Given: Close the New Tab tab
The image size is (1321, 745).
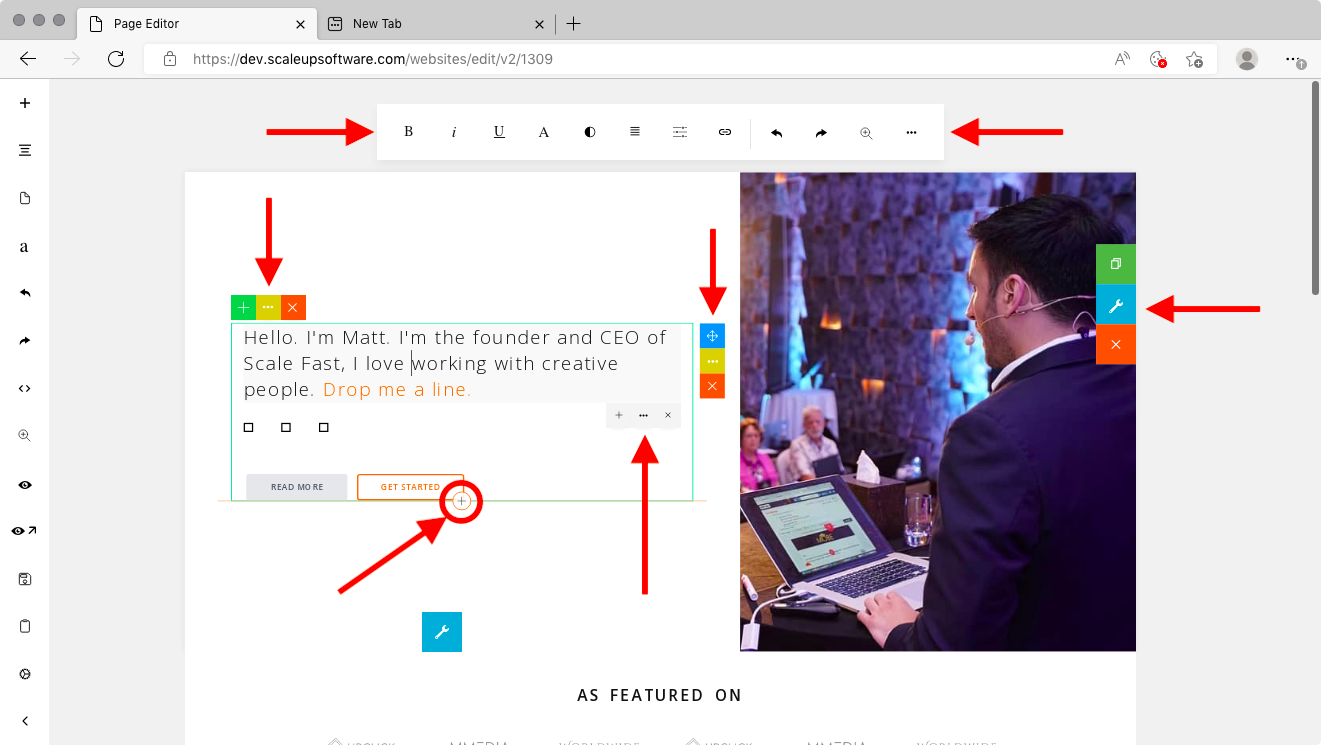Looking at the screenshot, I should coord(539,24).
